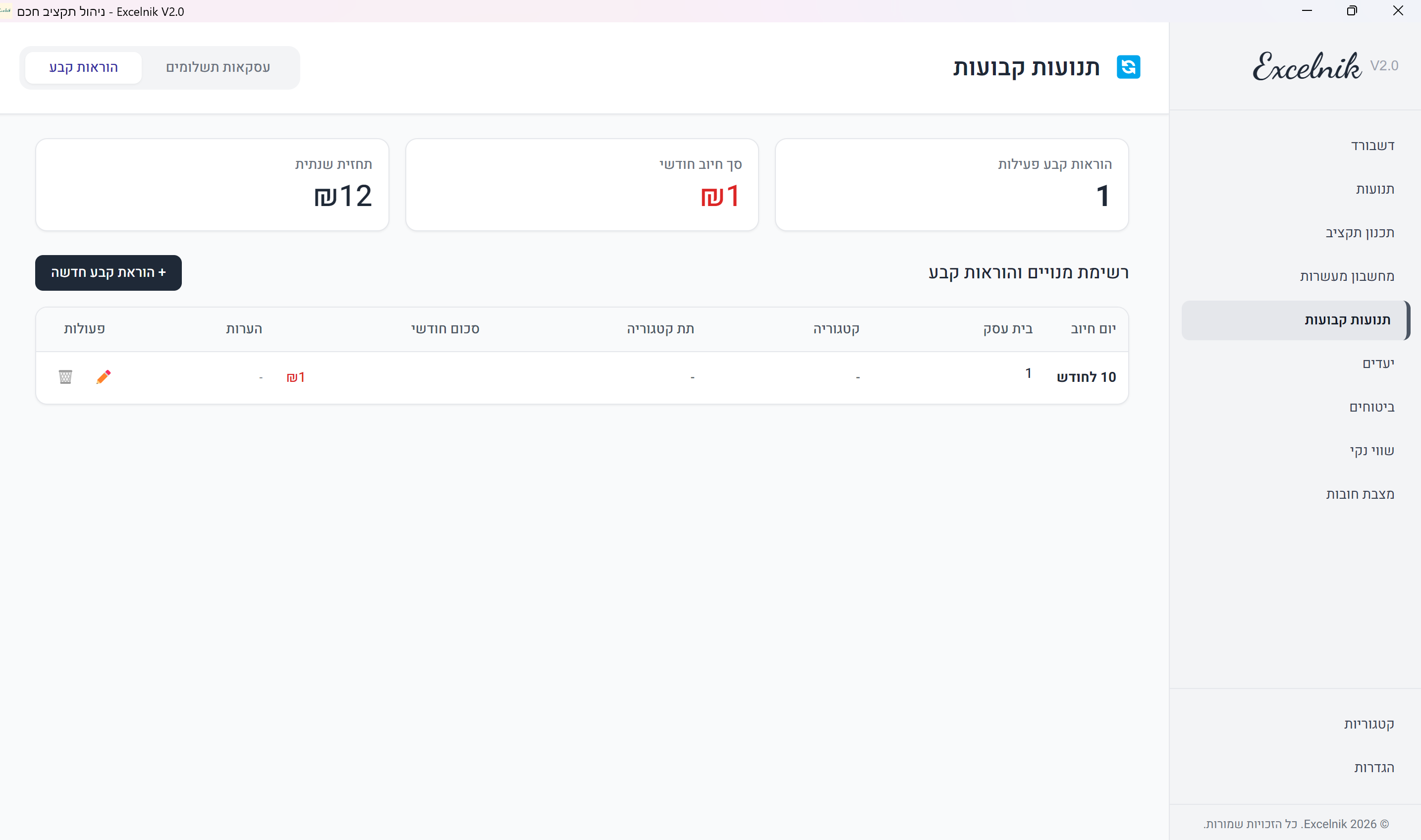Add a new standing order (הוראת קבע חדשה)
This screenshot has height=840, width=1421.
(108, 273)
